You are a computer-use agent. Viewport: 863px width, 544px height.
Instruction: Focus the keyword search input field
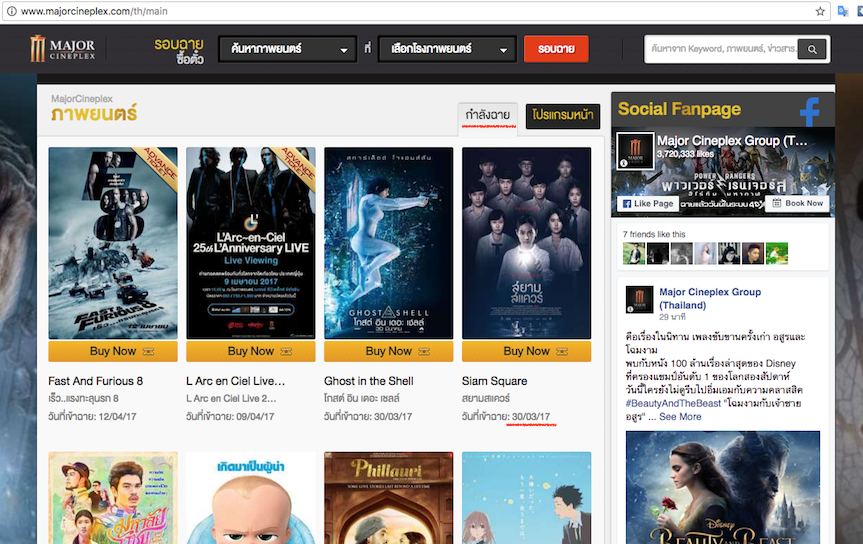point(722,49)
